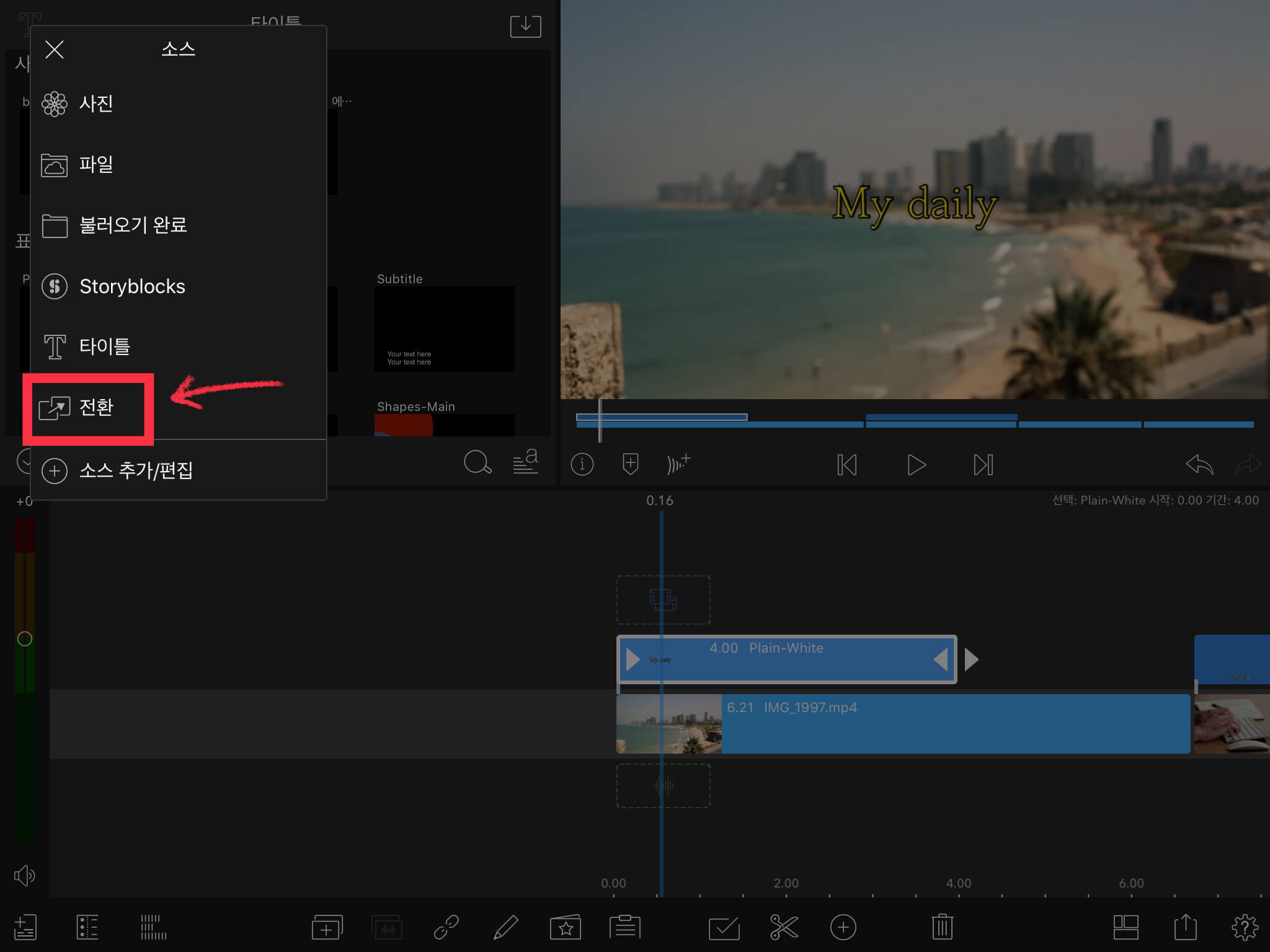Toggle the speaker mute icon
Screen dimensions: 1270x952
point(25,875)
